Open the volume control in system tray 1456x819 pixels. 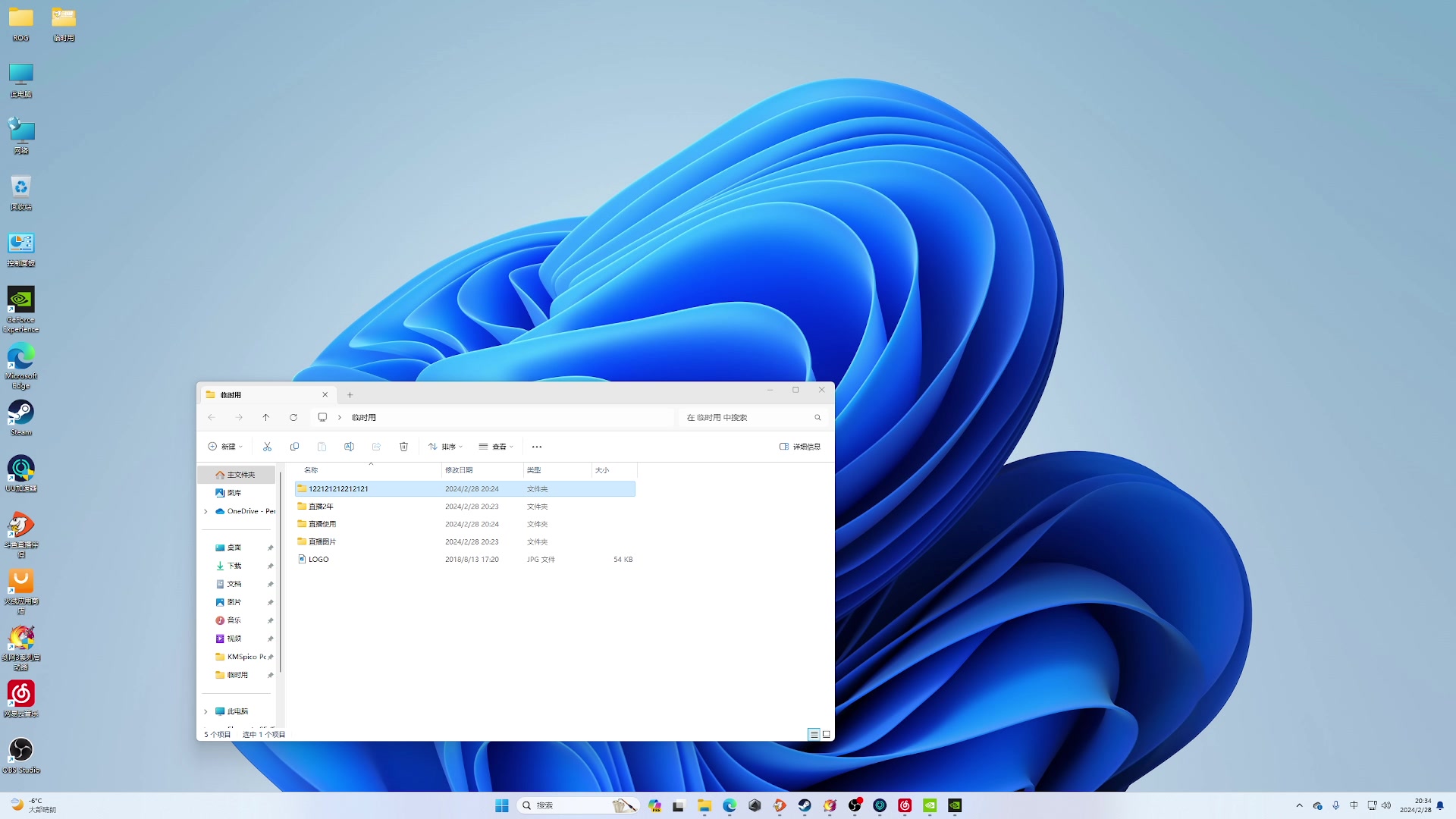[x=1386, y=805]
